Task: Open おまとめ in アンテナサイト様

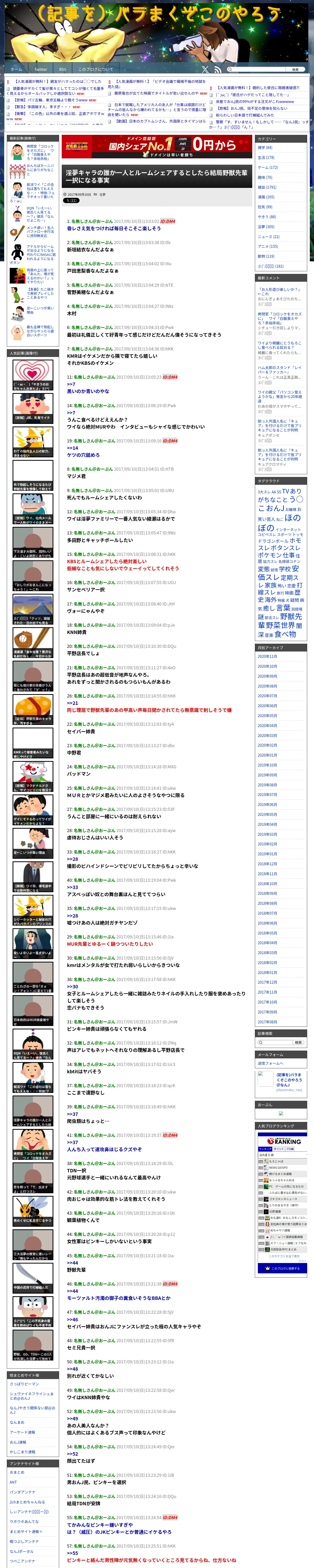Action: 17,1472
